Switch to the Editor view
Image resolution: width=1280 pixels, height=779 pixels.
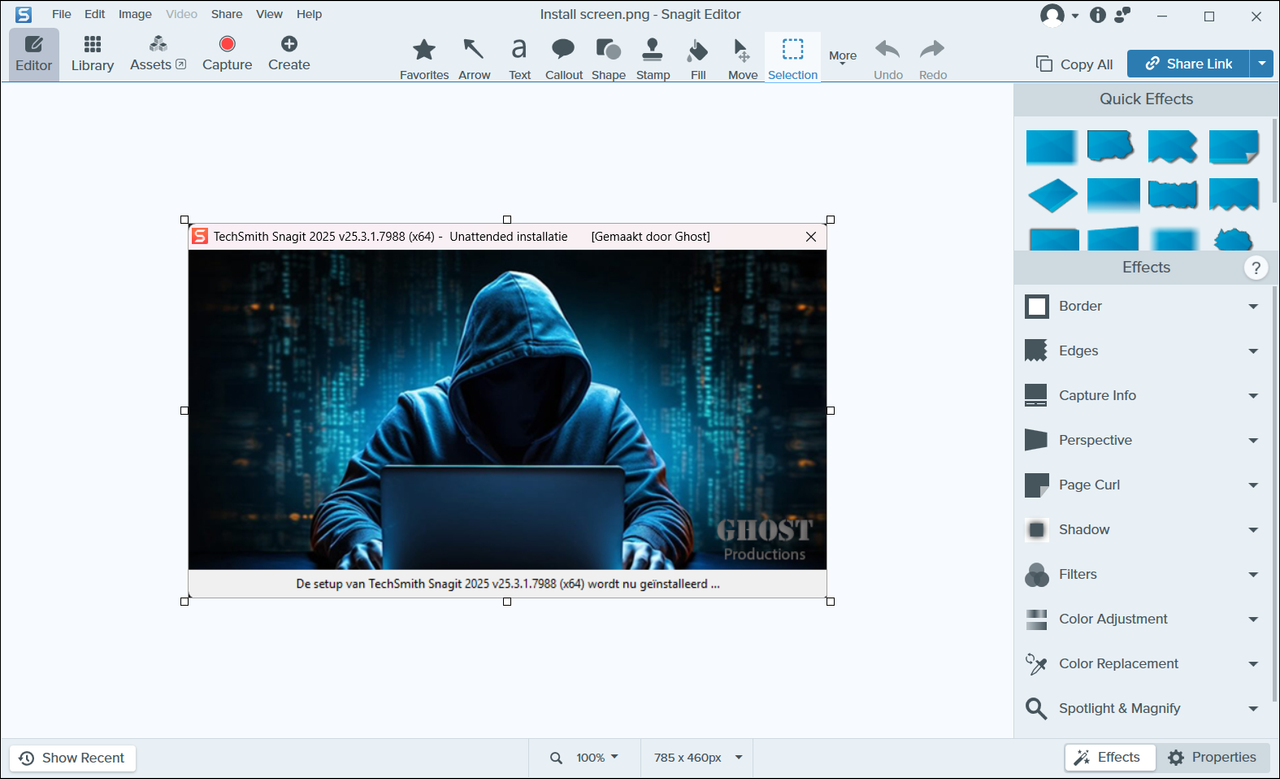click(x=34, y=54)
